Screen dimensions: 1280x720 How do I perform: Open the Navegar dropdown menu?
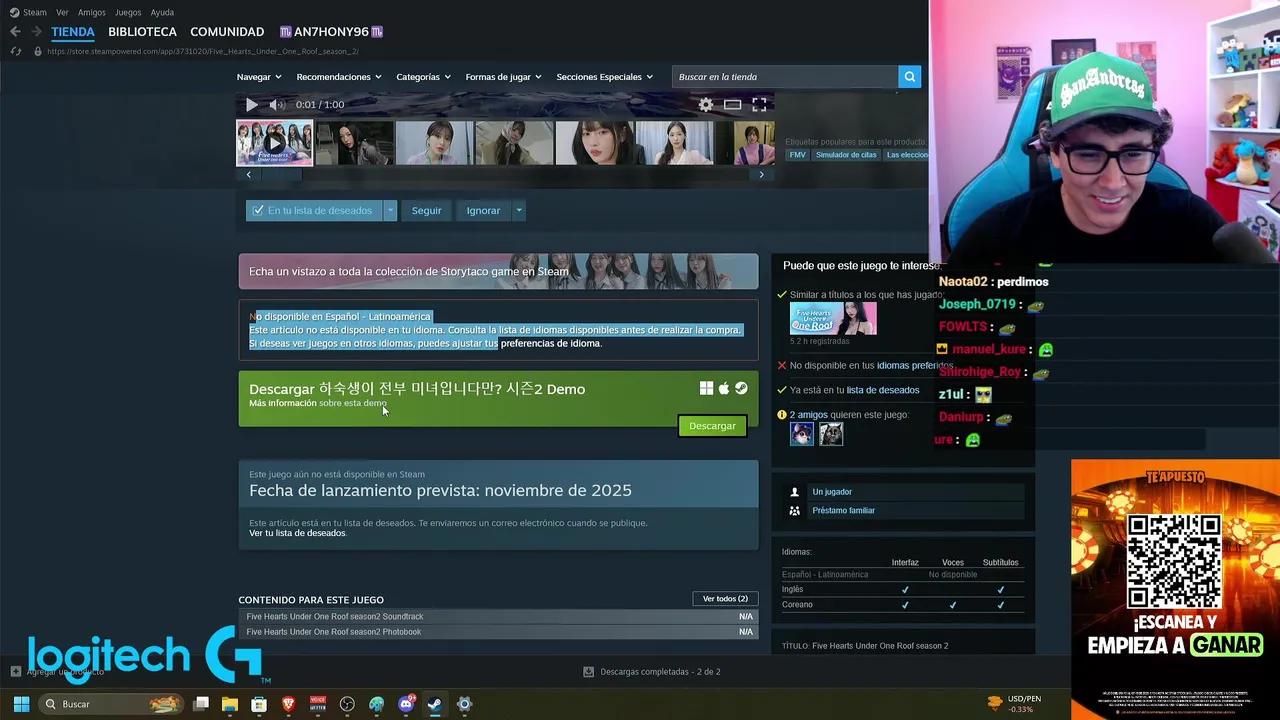[259, 77]
